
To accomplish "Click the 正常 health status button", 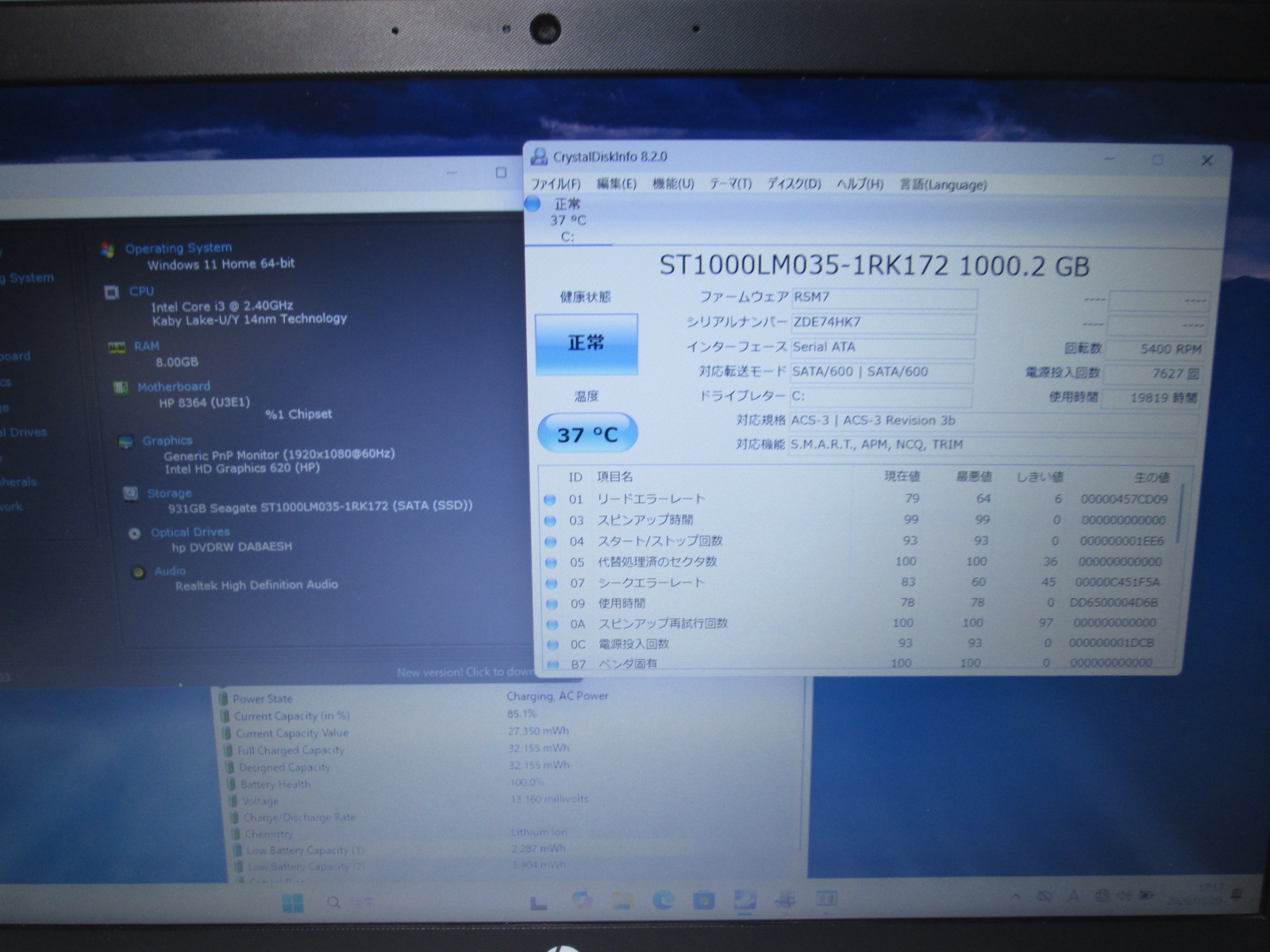I will (x=586, y=344).
